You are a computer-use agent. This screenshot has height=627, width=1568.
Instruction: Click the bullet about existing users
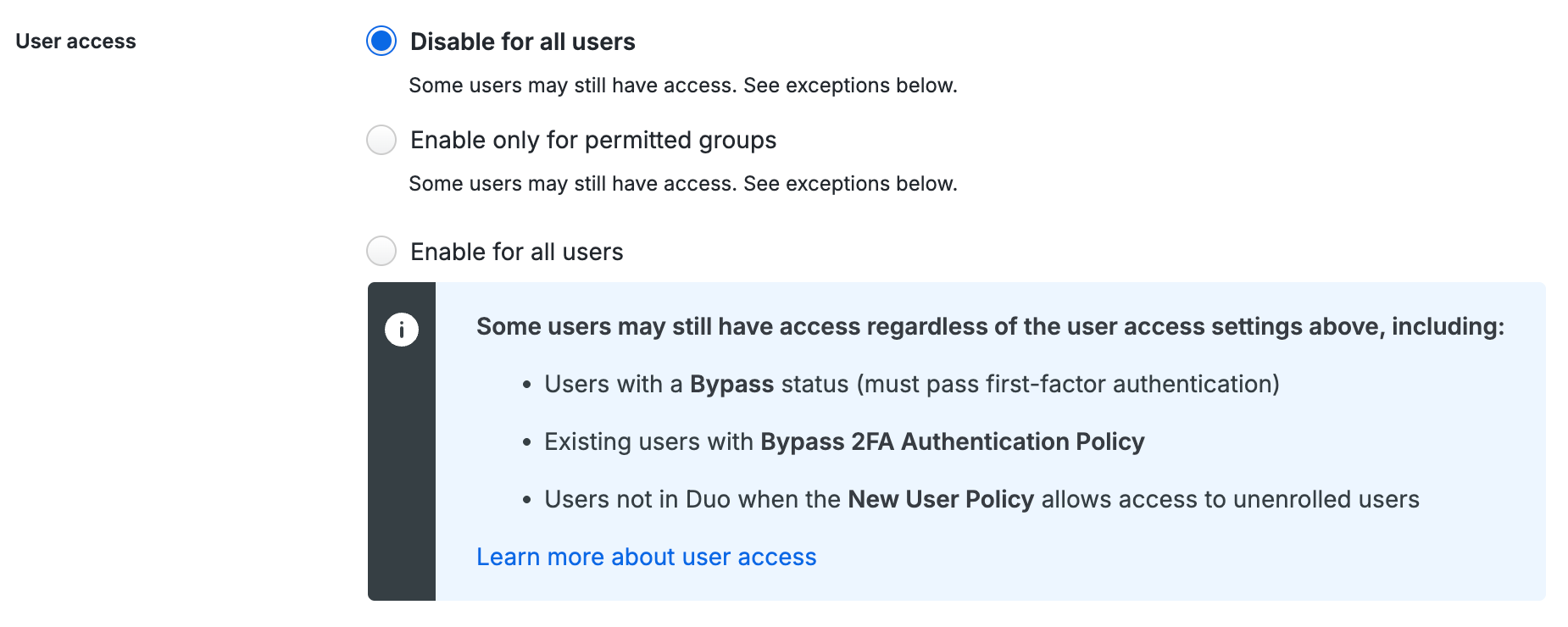[x=844, y=441]
